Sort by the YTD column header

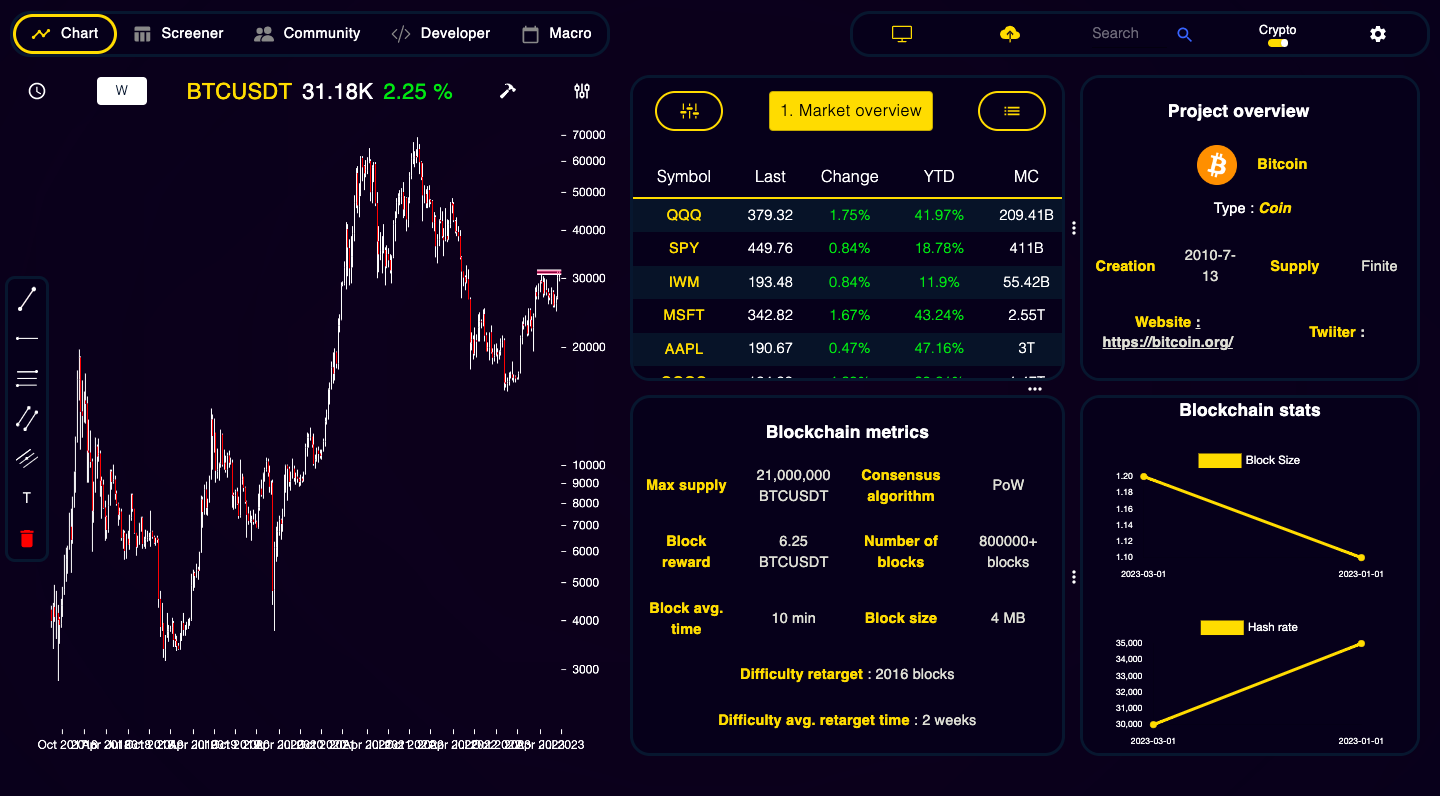(x=939, y=177)
